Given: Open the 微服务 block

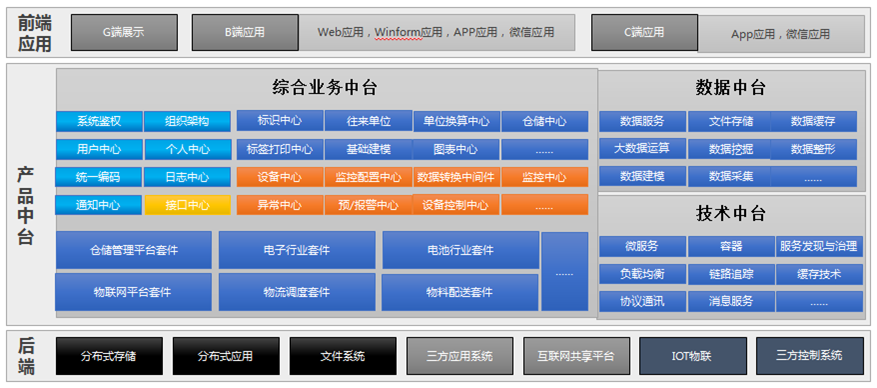Looking at the screenshot, I should click(643, 246).
